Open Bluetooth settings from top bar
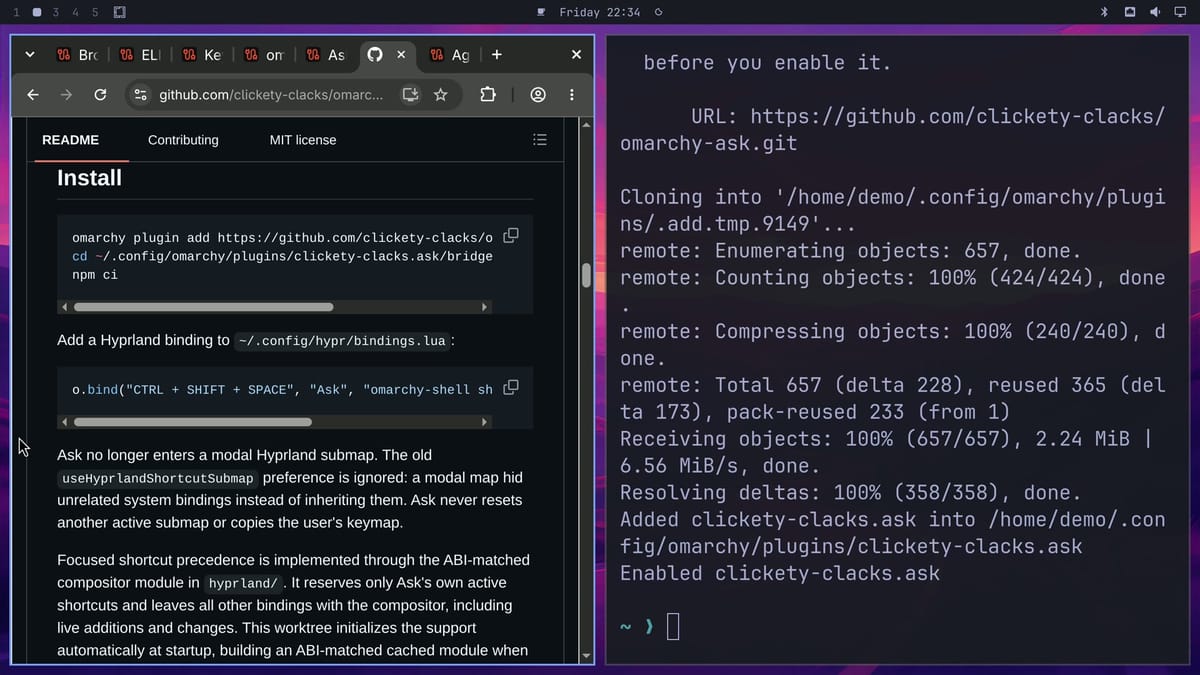 coord(1105,12)
